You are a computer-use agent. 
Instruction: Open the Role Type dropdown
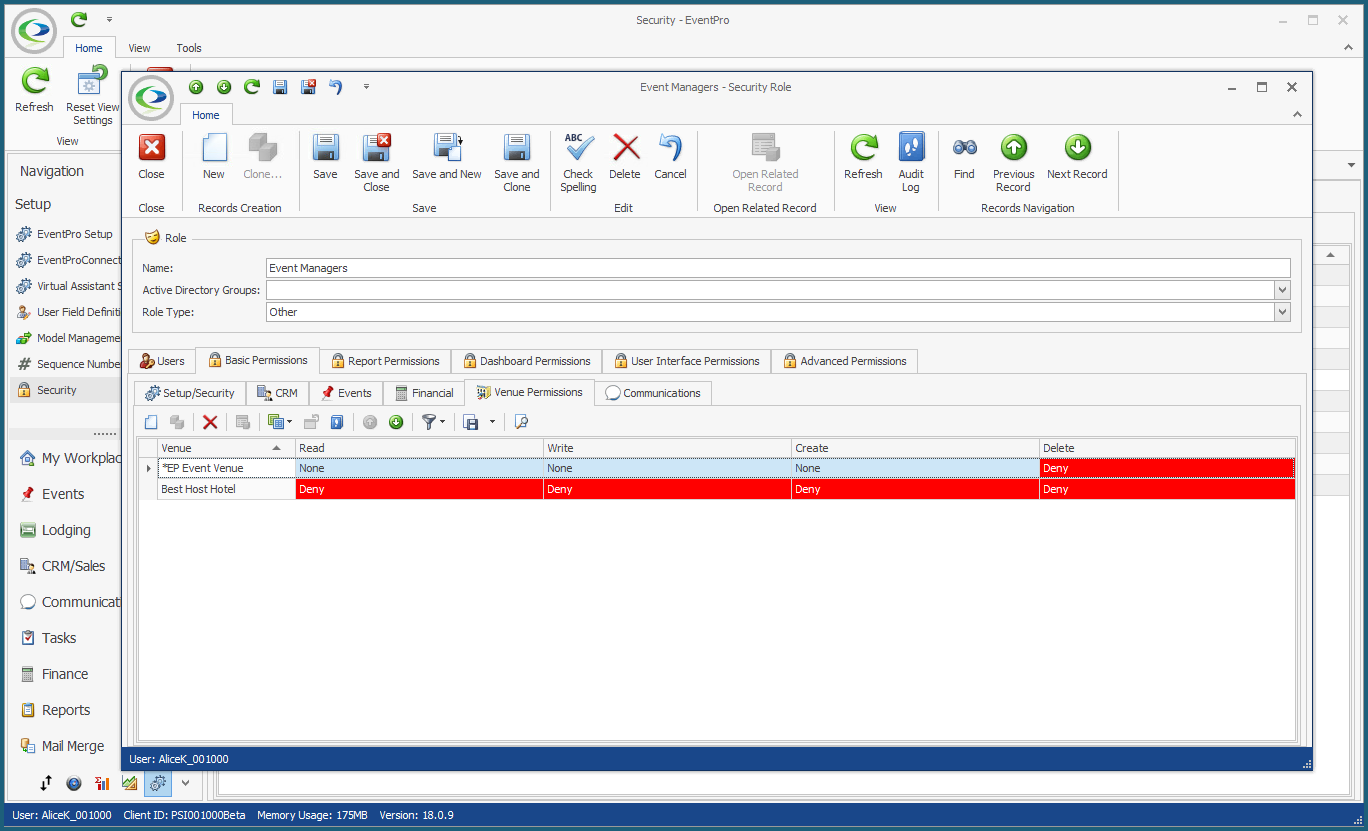(1282, 312)
